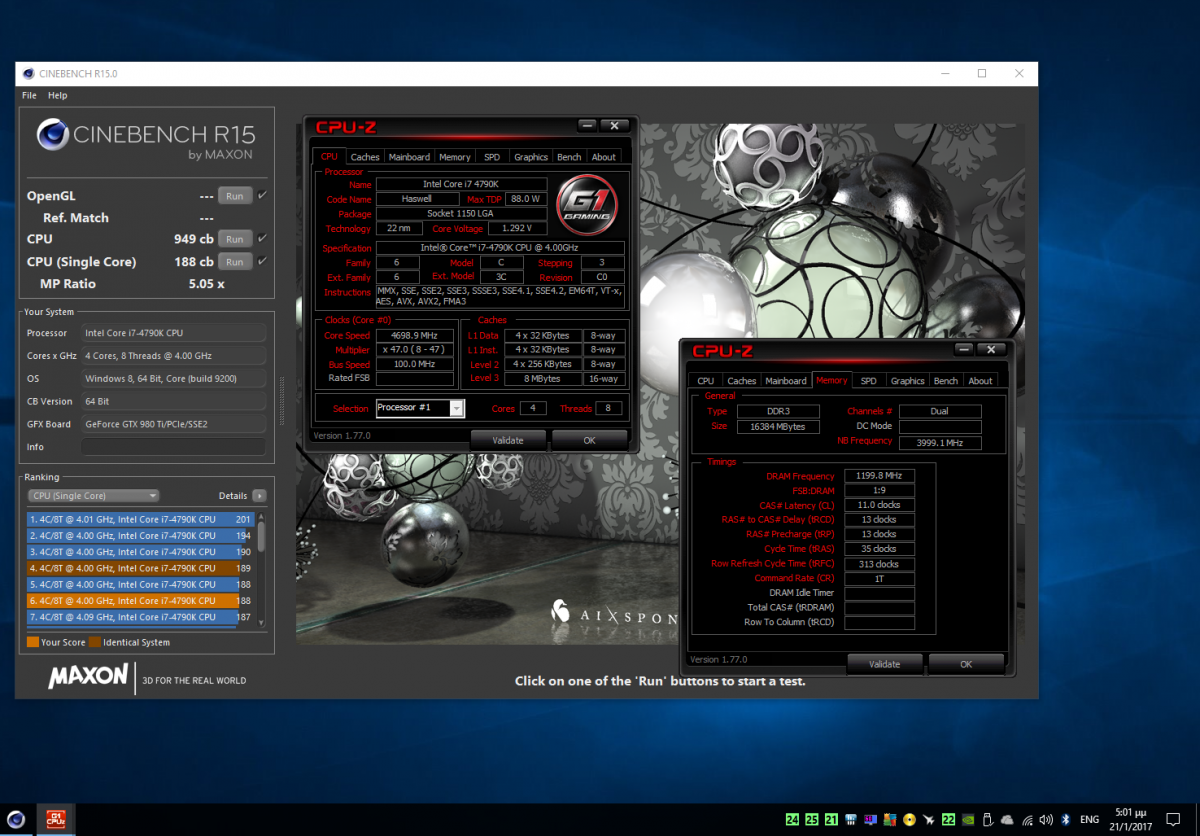The image size is (1200, 836).
Task: Toggle the CPU (Single Core) test checkbox
Action: point(262,261)
